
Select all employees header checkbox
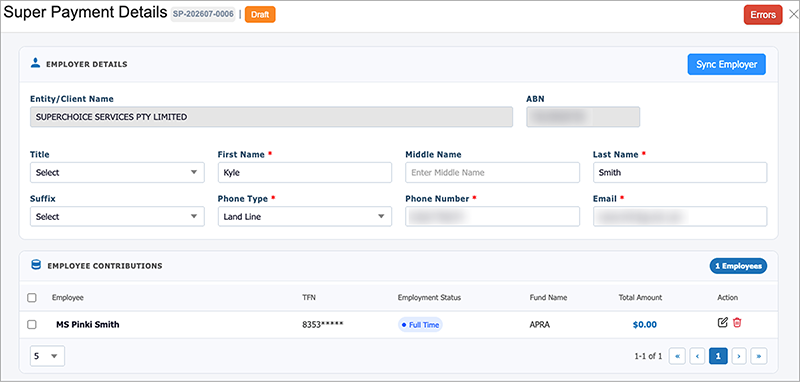(x=32, y=298)
